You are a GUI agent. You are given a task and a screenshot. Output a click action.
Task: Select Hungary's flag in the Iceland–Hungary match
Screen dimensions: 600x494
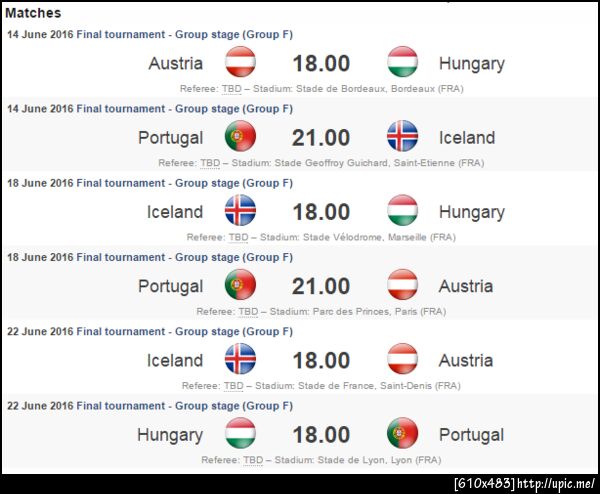[x=402, y=211]
